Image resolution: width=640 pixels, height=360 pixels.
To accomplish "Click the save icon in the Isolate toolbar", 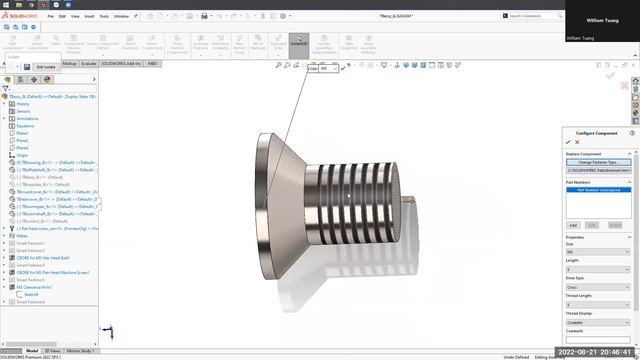I will (x=27, y=67).
